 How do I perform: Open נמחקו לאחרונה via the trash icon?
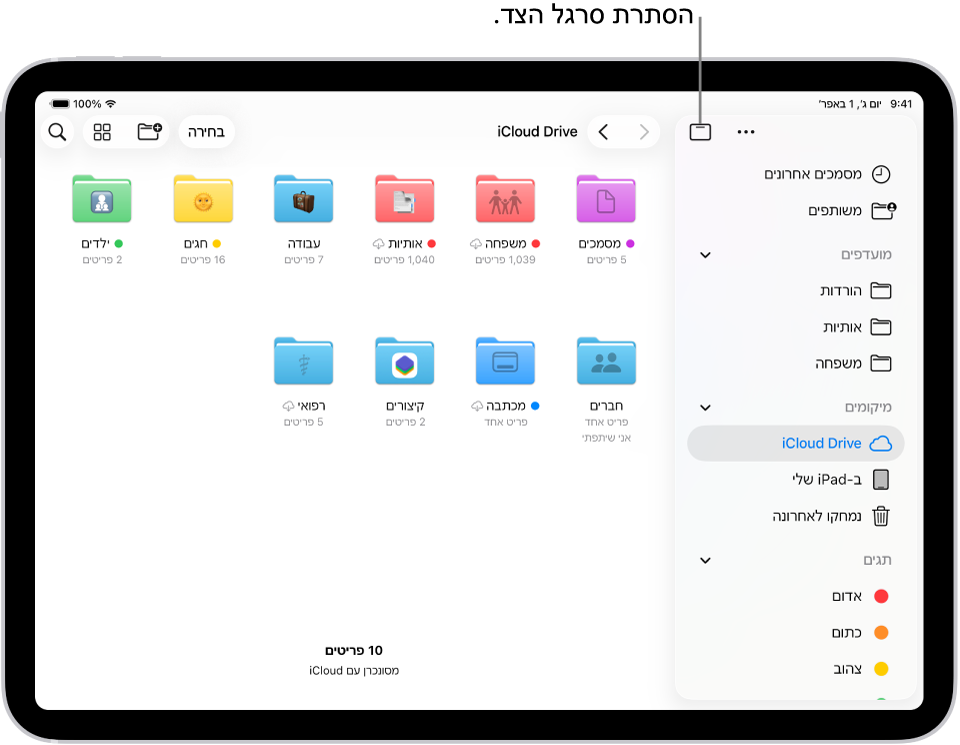pyautogui.click(x=880, y=515)
